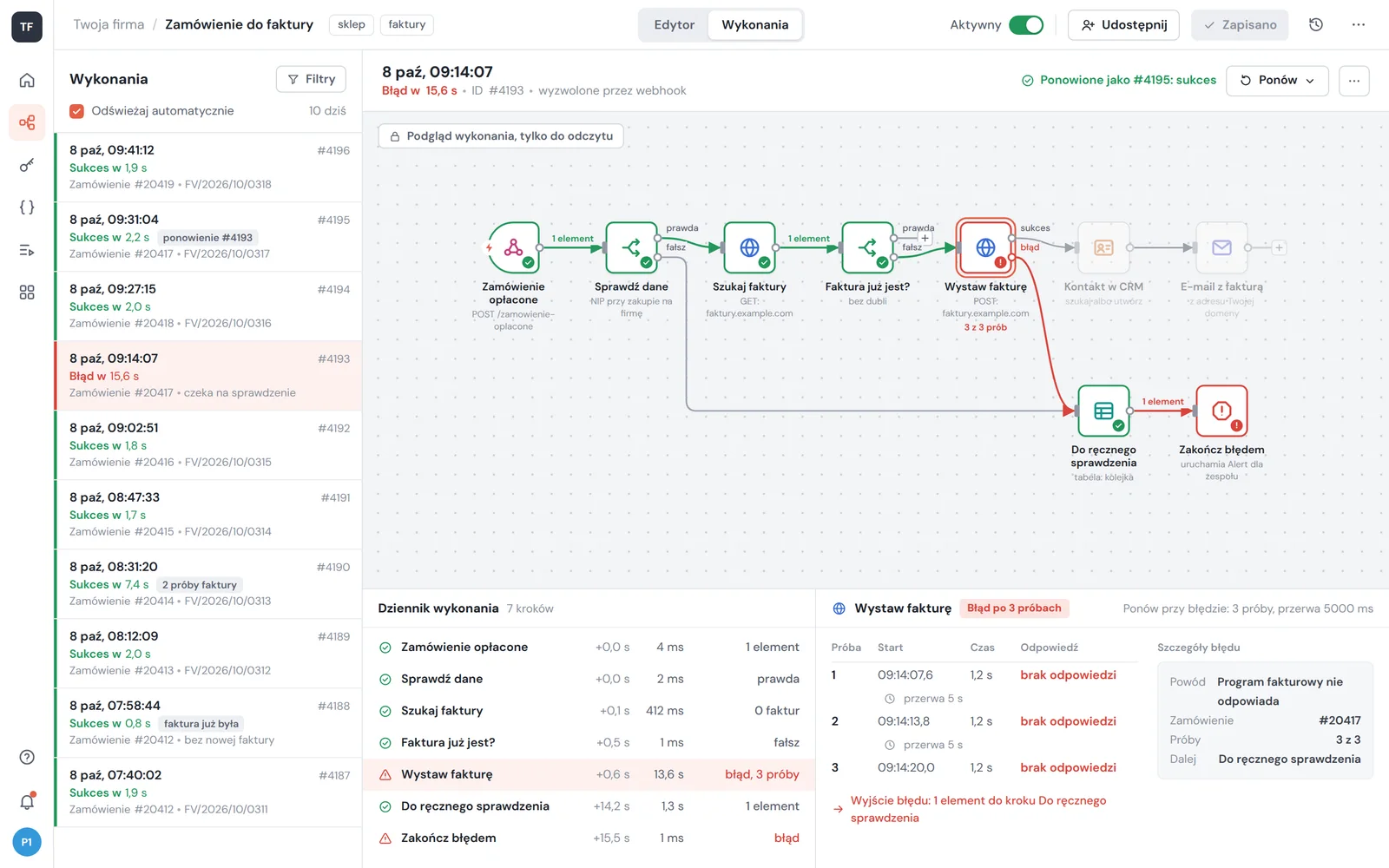Open the home icon in the sidebar
The height and width of the screenshot is (868, 1389).
point(27,80)
